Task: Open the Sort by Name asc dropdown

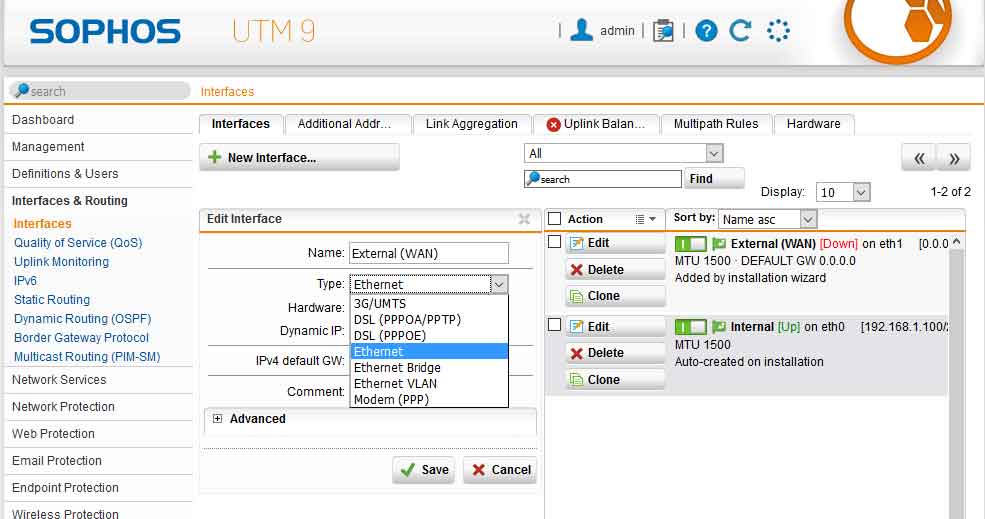Action: (767, 219)
